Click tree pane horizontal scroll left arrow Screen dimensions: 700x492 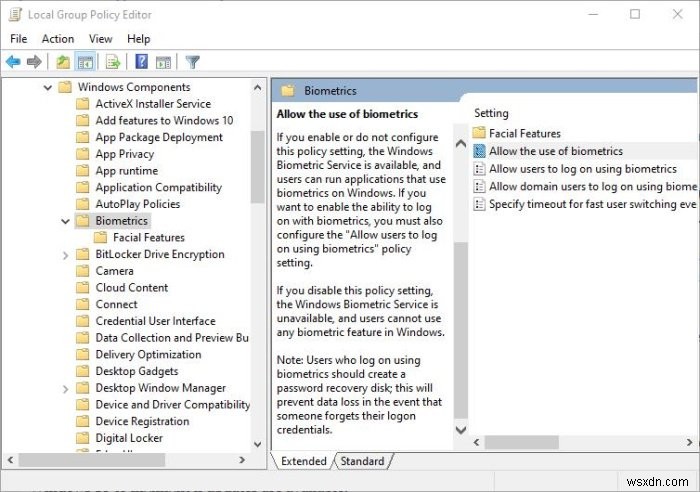(x=11, y=459)
